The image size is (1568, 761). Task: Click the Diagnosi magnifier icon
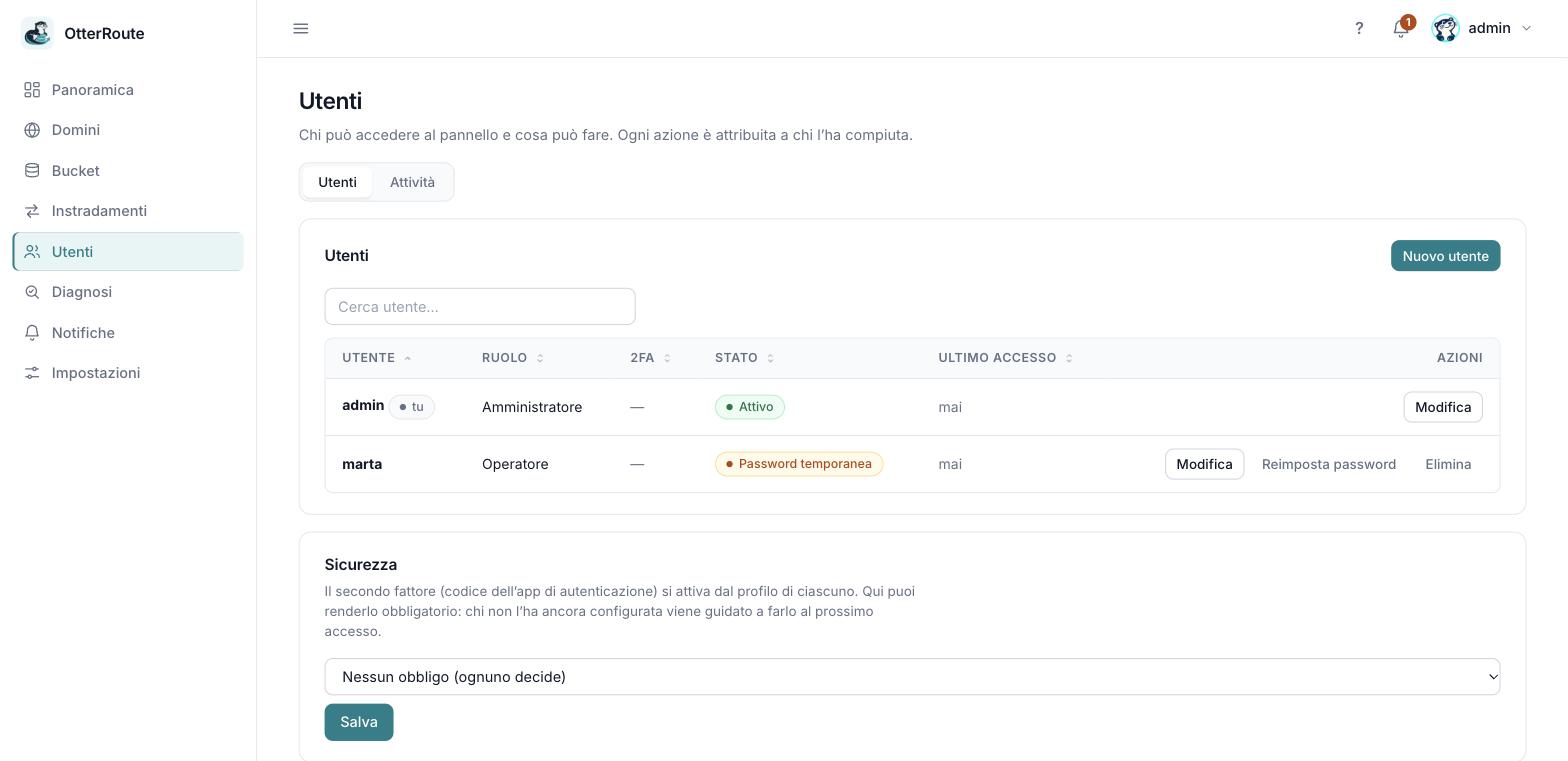pyautogui.click(x=32, y=292)
